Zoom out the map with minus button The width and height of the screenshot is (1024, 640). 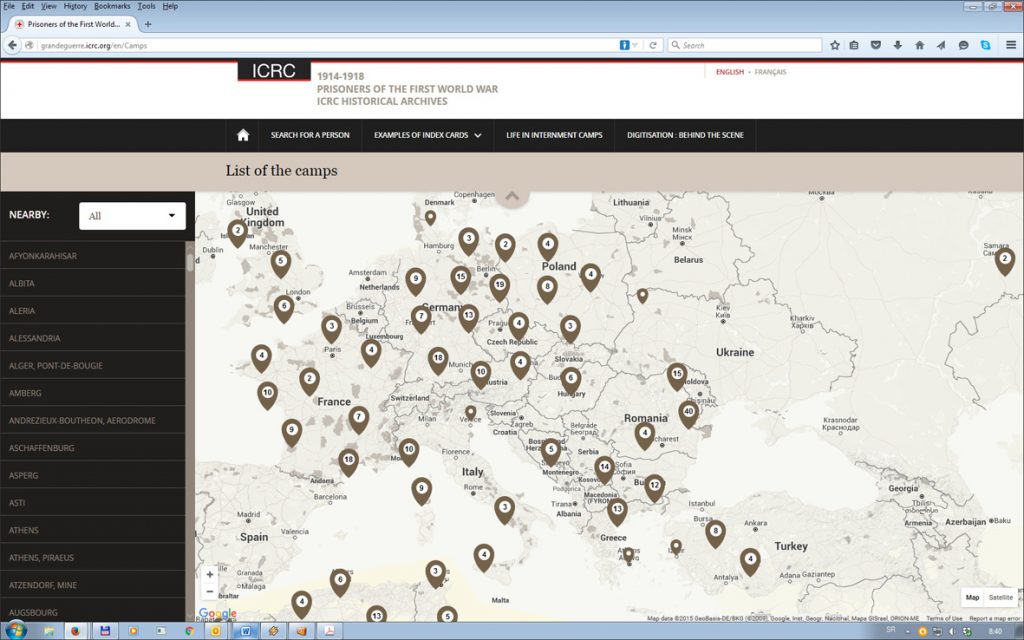(210, 591)
